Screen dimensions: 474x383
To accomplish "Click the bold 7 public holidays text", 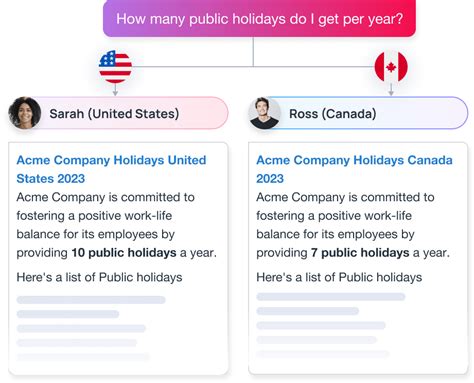I will tap(360, 253).
